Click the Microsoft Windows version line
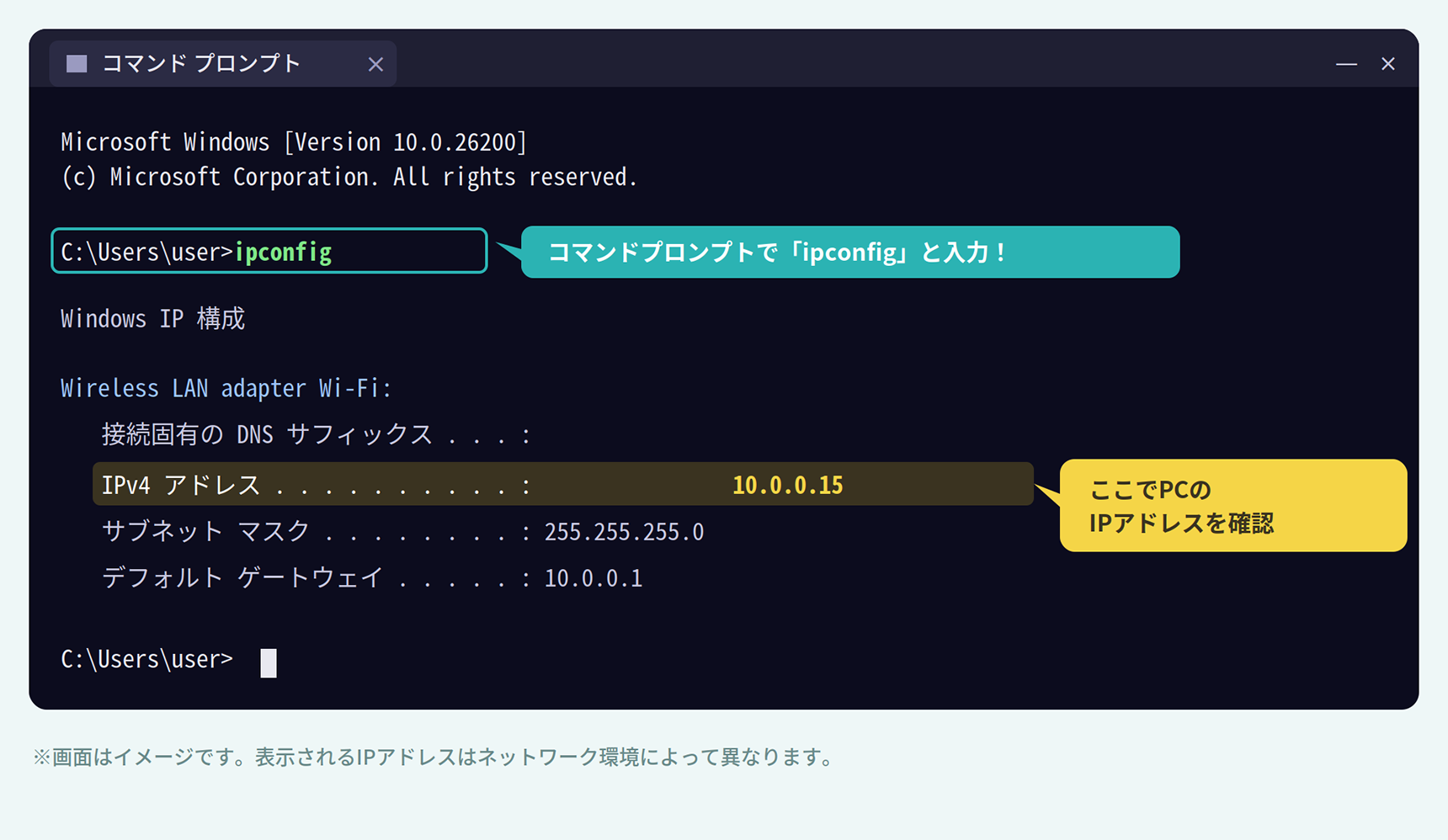 294,141
